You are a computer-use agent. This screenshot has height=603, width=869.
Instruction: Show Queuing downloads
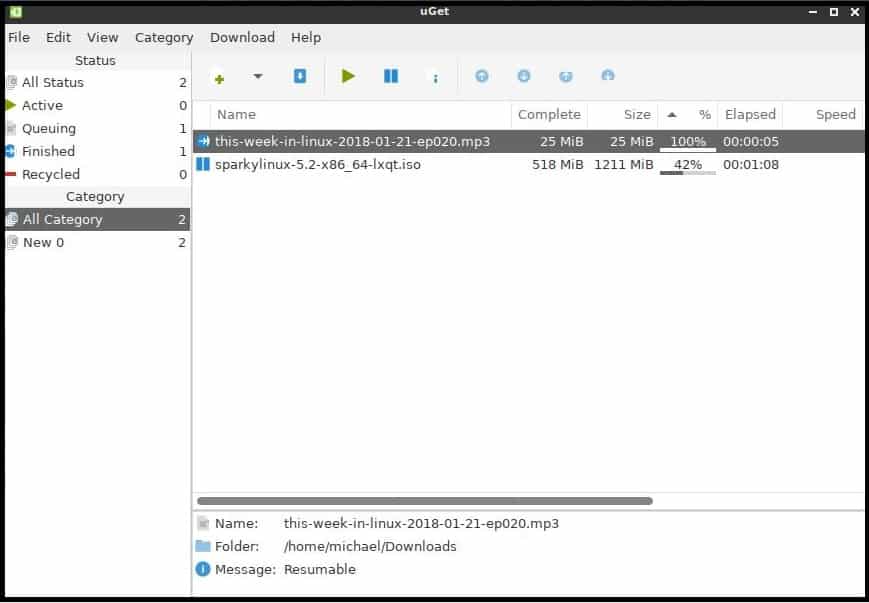click(98, 129)
